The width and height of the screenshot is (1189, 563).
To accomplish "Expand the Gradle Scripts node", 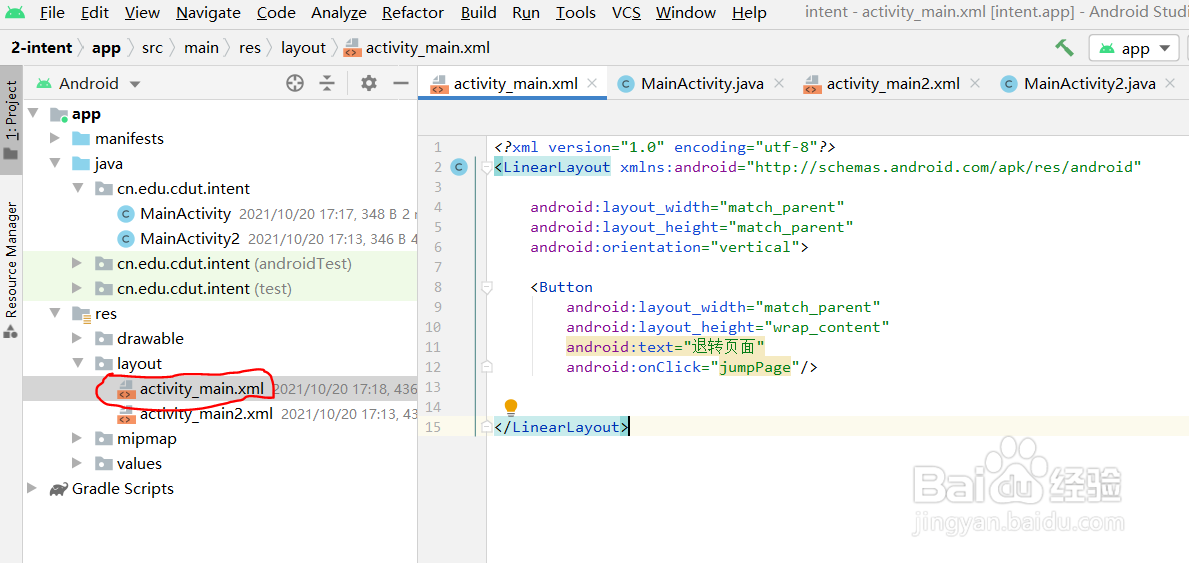I will click(33, 489).
